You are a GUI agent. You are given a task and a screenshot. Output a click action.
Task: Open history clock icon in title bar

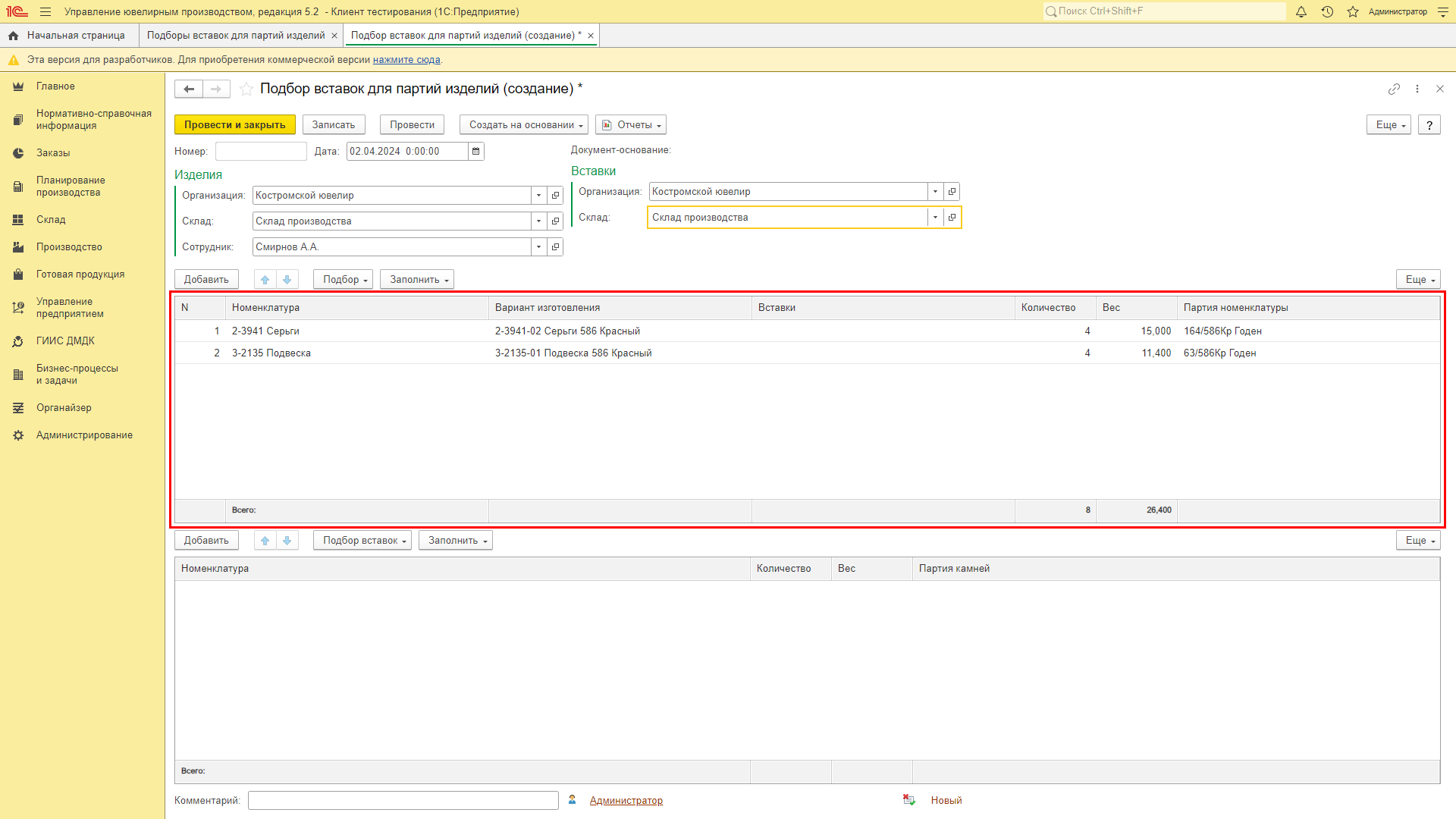click(1327, 11)
